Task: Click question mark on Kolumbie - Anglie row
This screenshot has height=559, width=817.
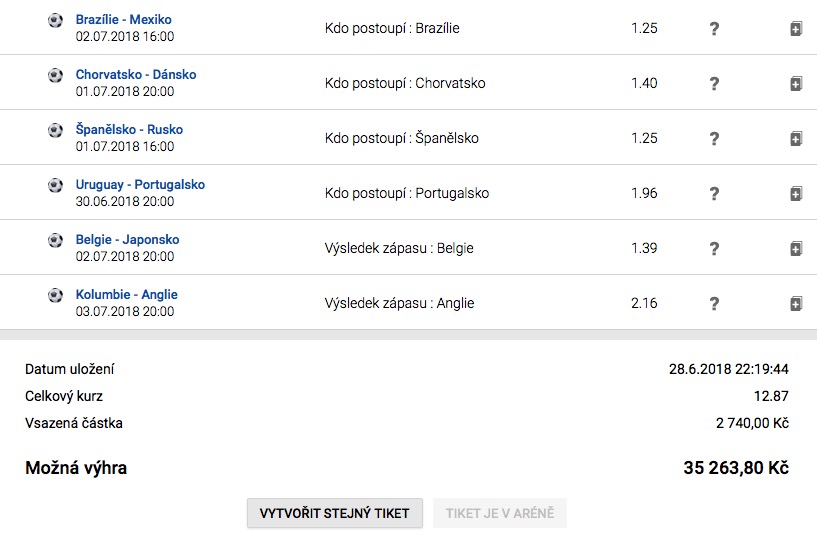Action: [x=714, y=304]
